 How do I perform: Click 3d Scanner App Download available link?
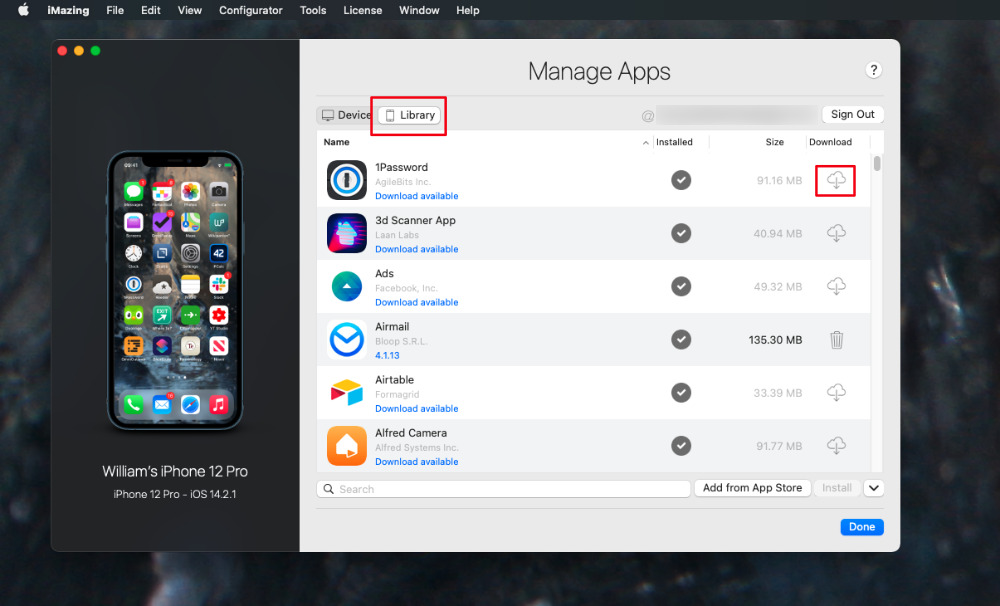[416, 249]
